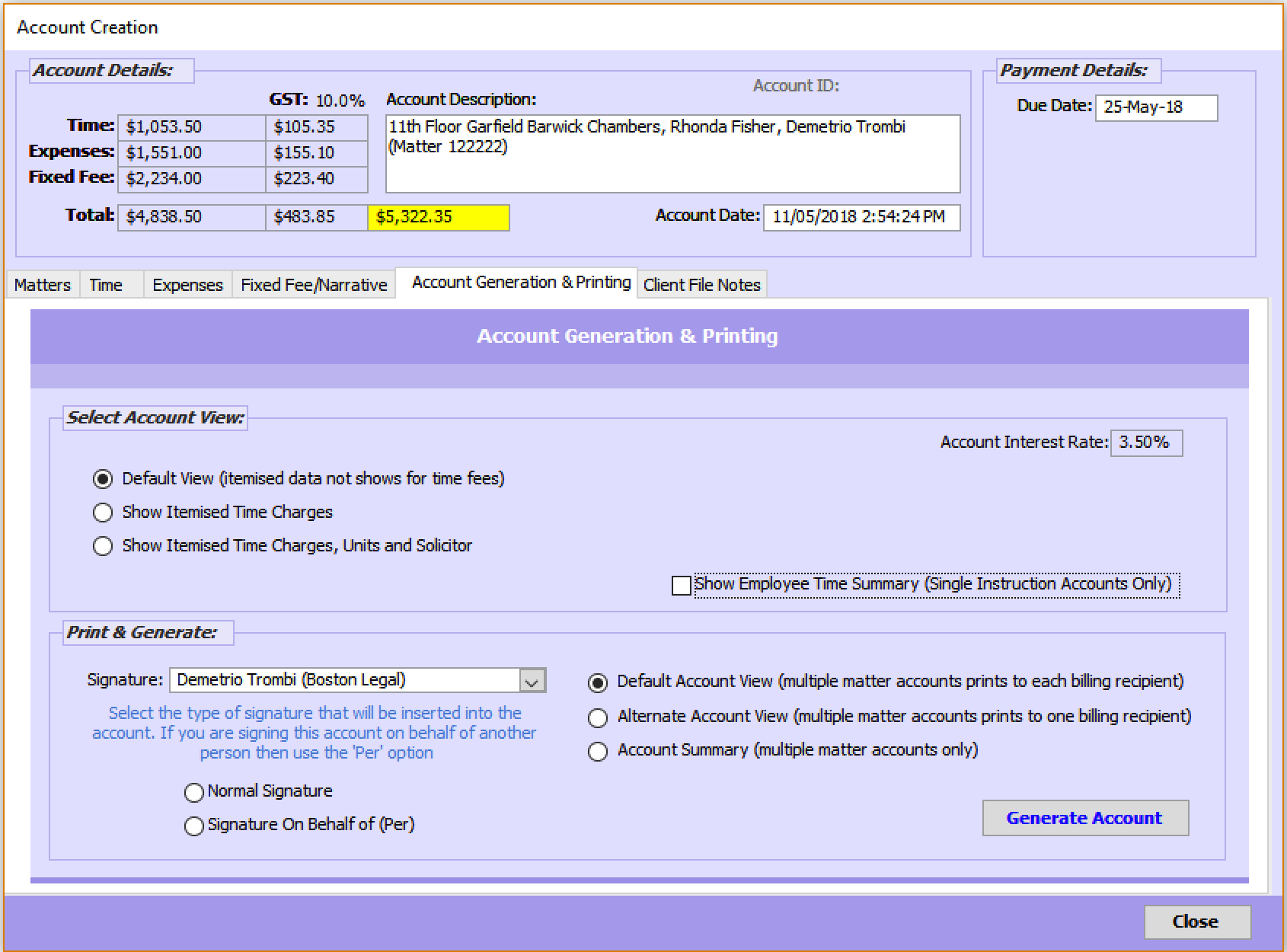This screenshot has width=1287, height=952.
Task: Click the Time GST value $105.35
Action: pos(317,127)
